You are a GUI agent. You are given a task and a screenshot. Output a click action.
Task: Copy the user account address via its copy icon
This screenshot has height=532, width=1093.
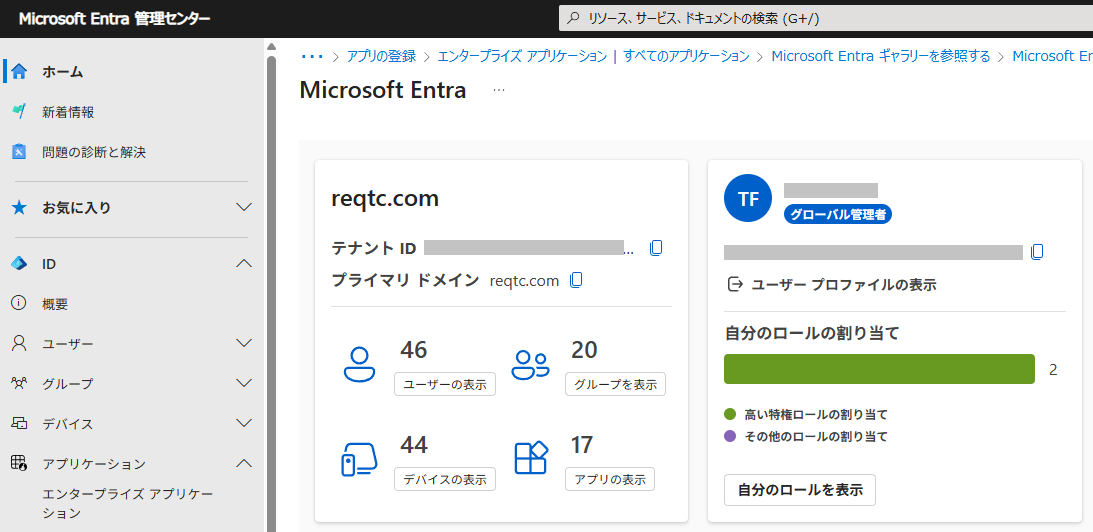[x=1037, y=252]
